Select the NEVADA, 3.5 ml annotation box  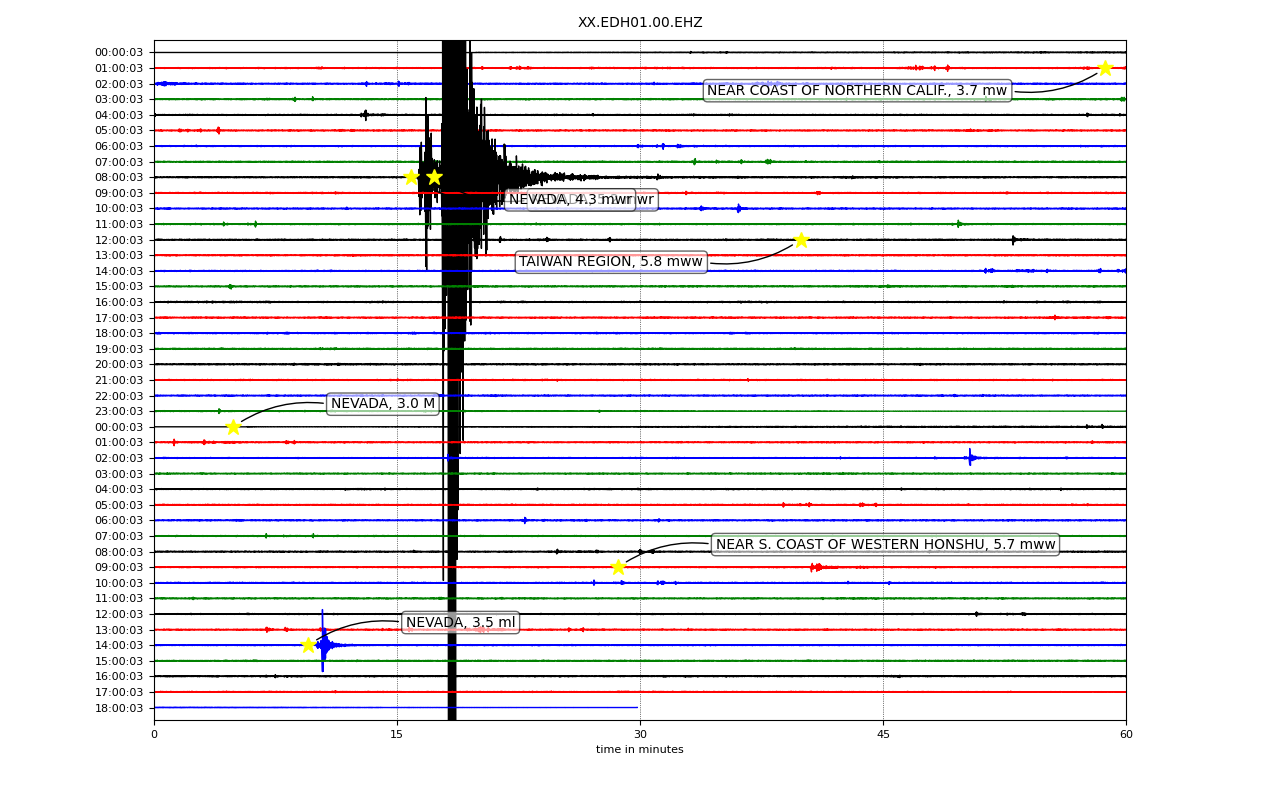click(461, 622)
